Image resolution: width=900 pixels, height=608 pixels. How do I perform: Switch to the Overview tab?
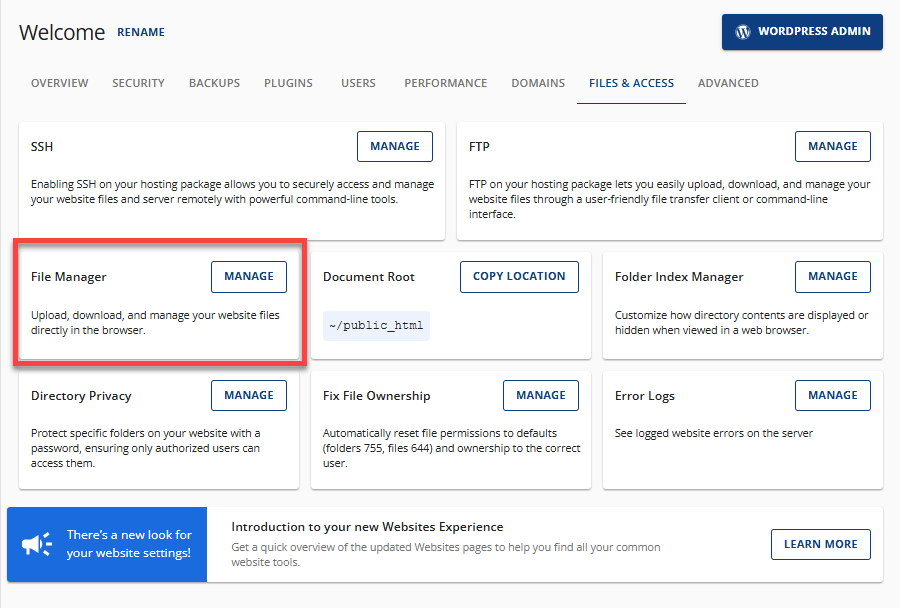pos(59,83)
